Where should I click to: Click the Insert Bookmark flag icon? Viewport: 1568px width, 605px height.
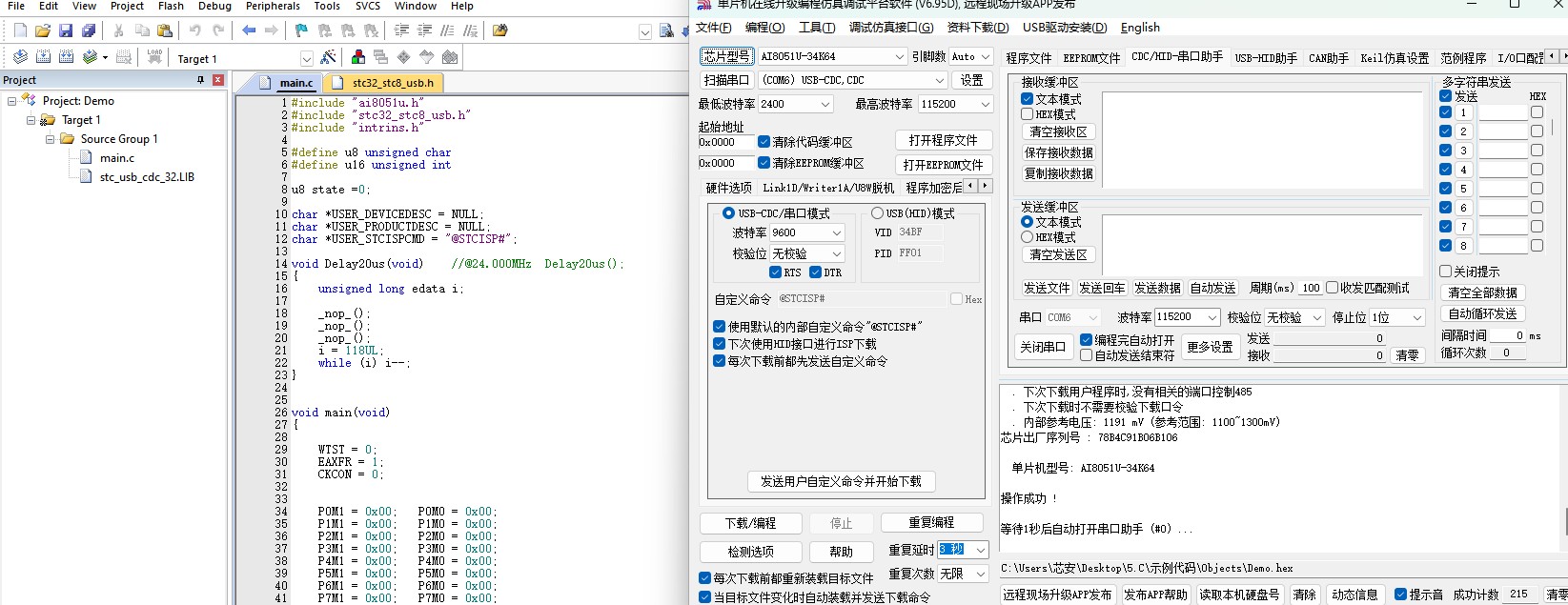click(x=301, y=30)
